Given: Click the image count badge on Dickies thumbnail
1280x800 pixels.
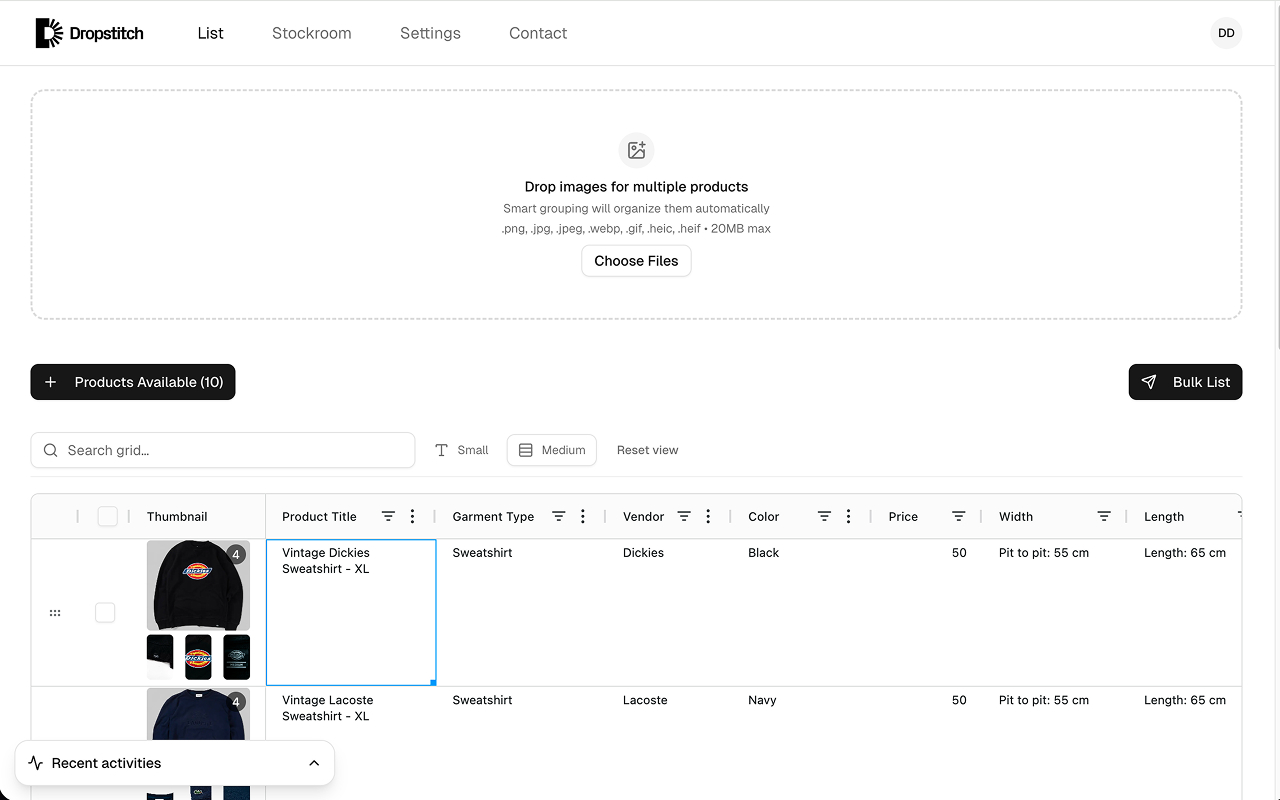Looking at the screenshot, I should click(x=236, y=554).
